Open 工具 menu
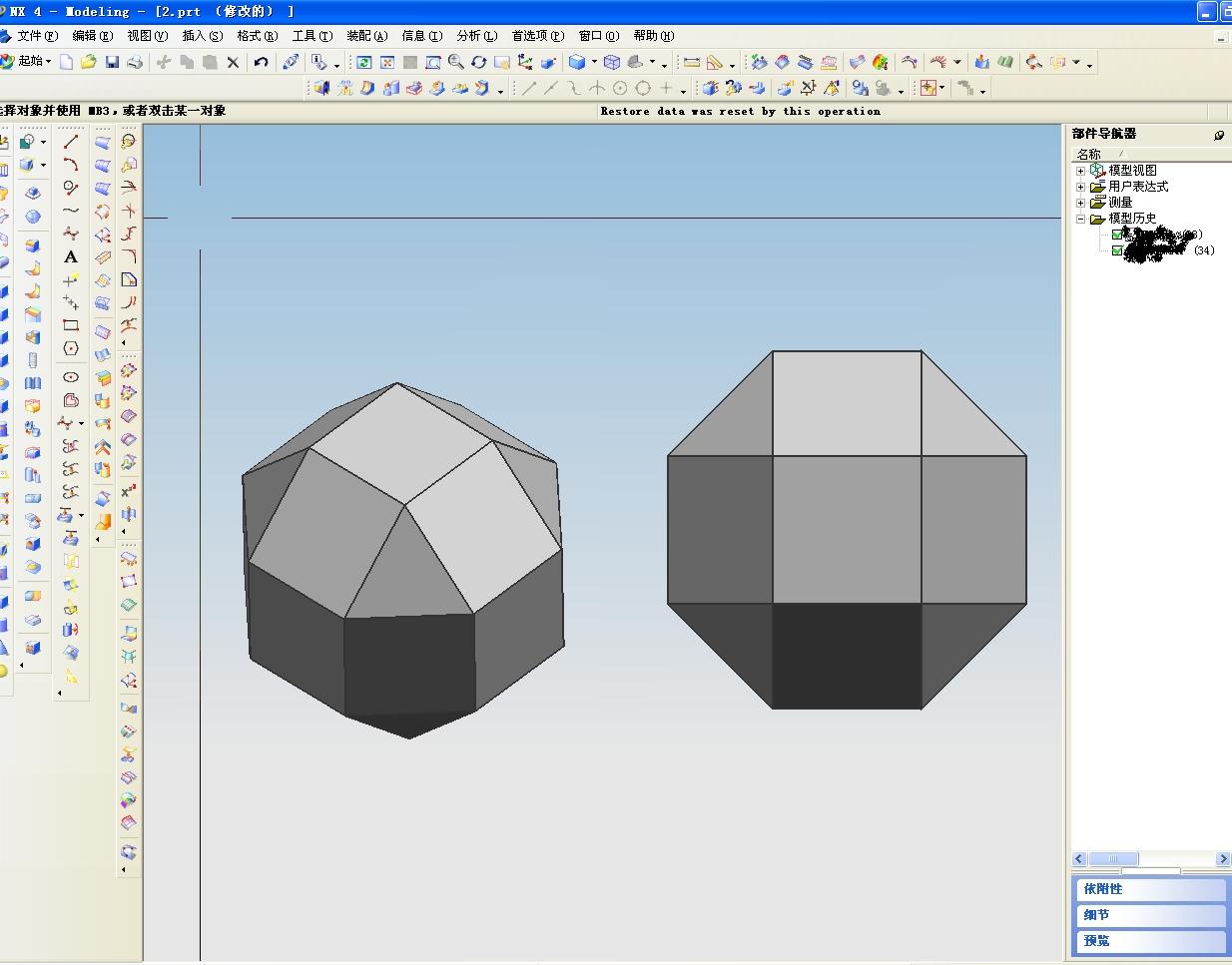 point(311,36)
